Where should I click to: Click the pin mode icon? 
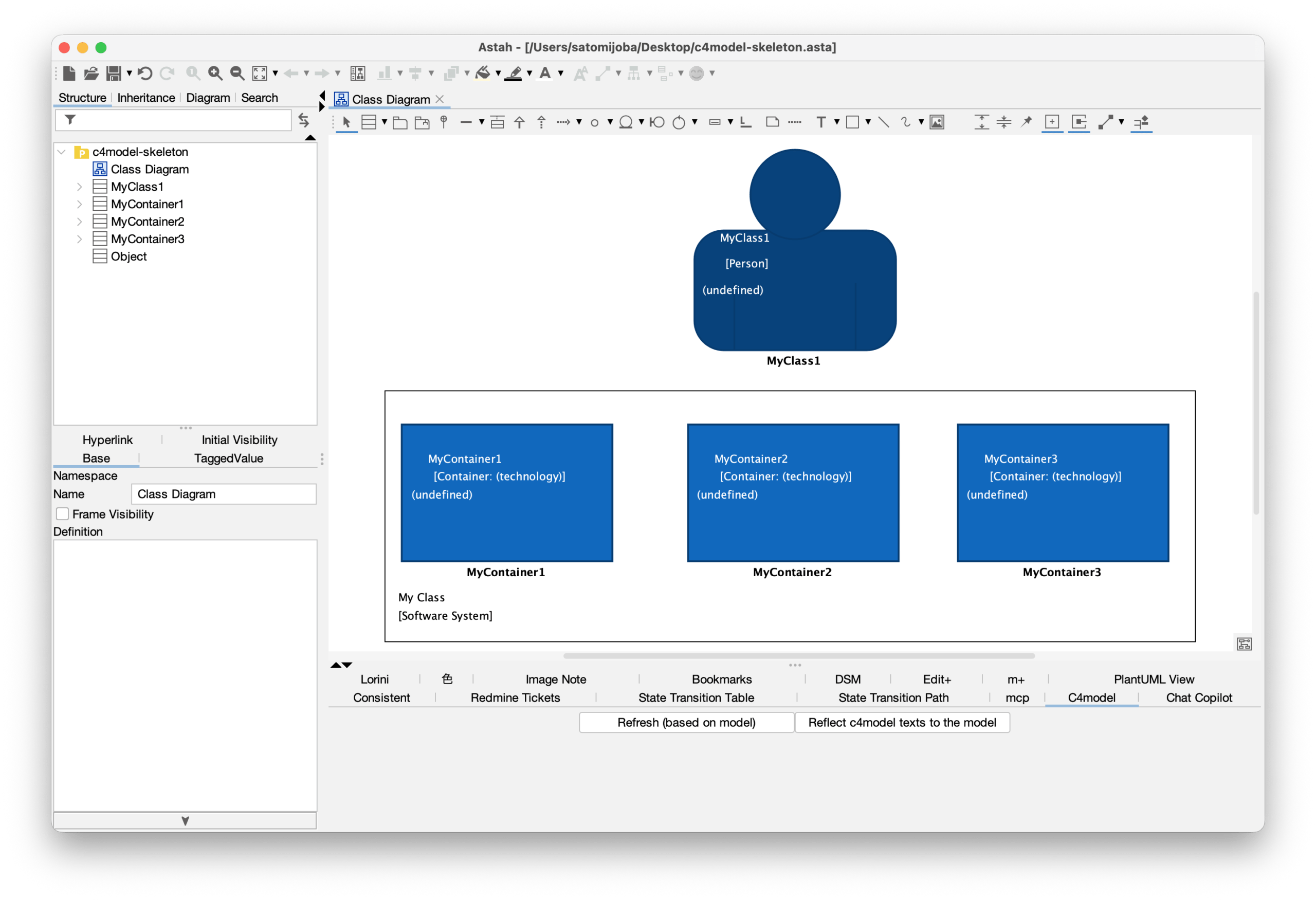(1026, 122)
